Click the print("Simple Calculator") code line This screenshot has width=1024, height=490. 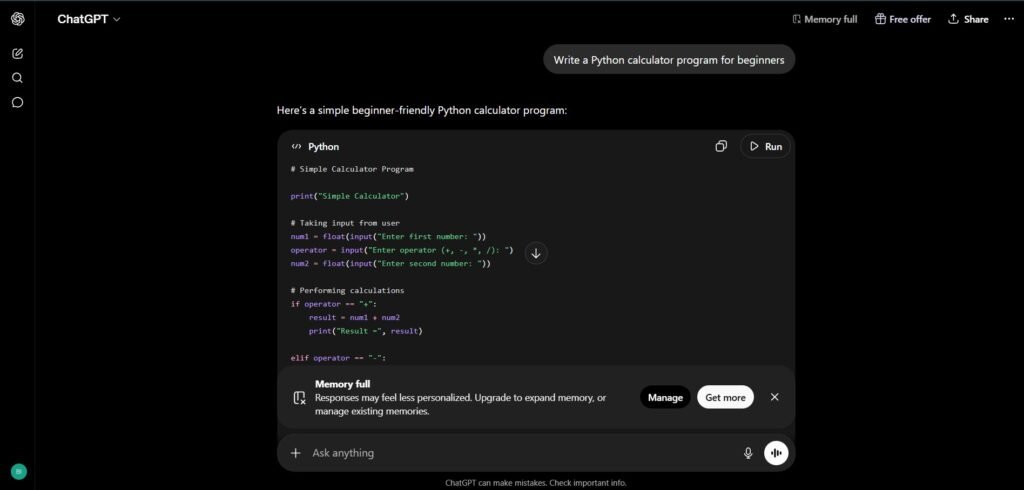349,196
